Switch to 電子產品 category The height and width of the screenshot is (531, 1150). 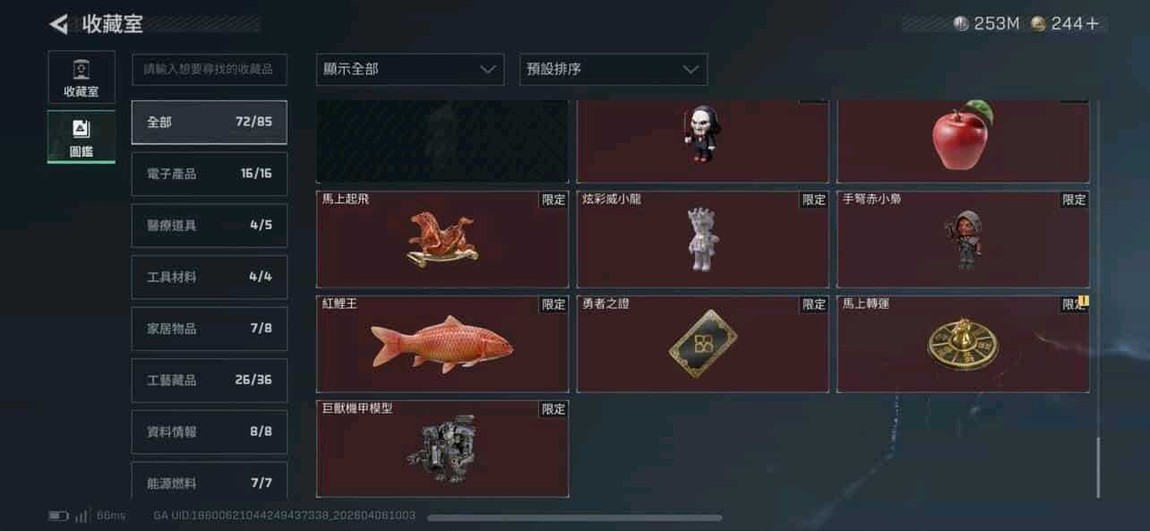click(x=209, y=174)
